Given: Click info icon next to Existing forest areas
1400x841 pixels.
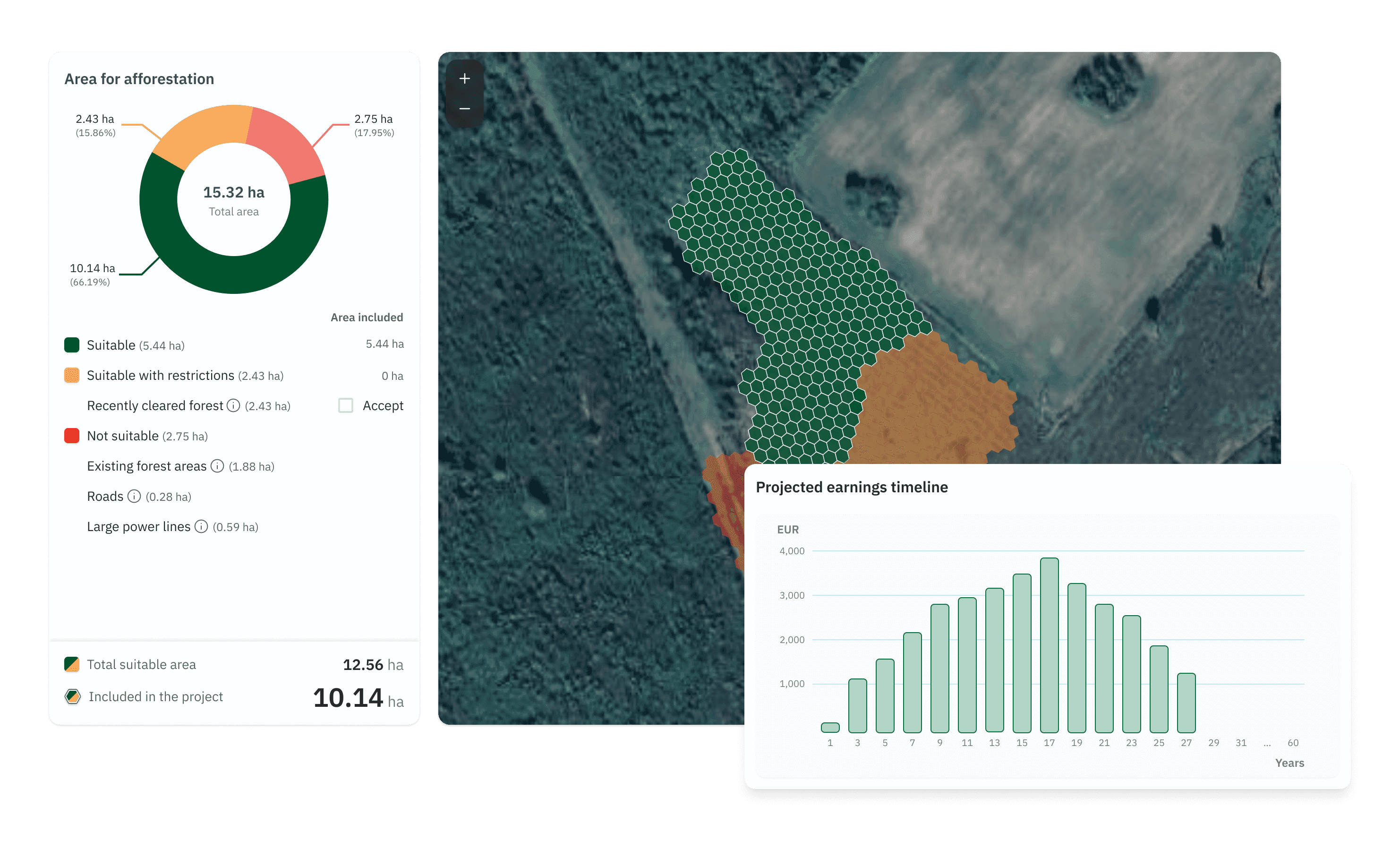Looking at the screenshot, I should pos(217,466).
